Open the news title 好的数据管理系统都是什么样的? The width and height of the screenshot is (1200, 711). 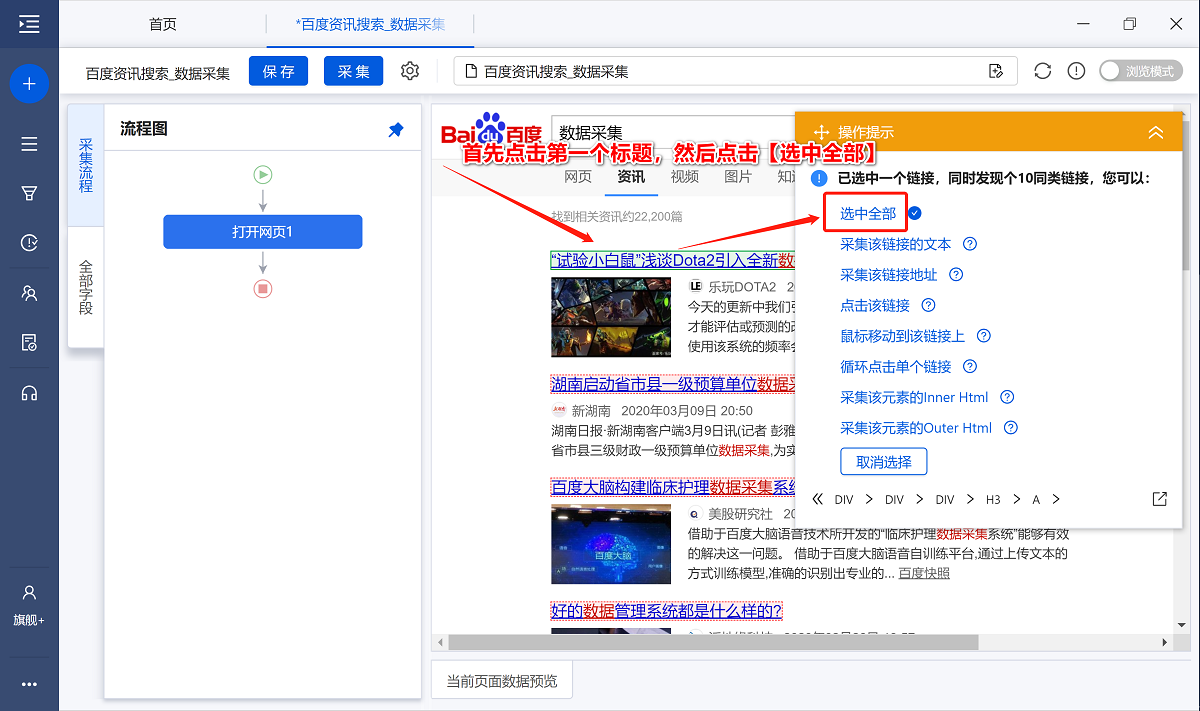pos(667,610)
